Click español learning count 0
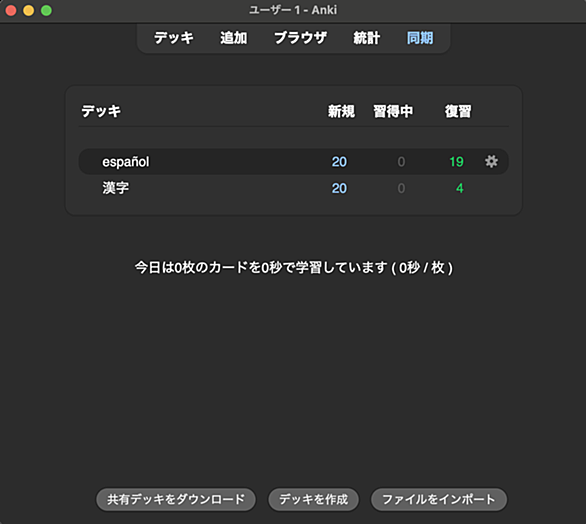The image size is (586, 524). pyautogui.click(x=401, y=162)
